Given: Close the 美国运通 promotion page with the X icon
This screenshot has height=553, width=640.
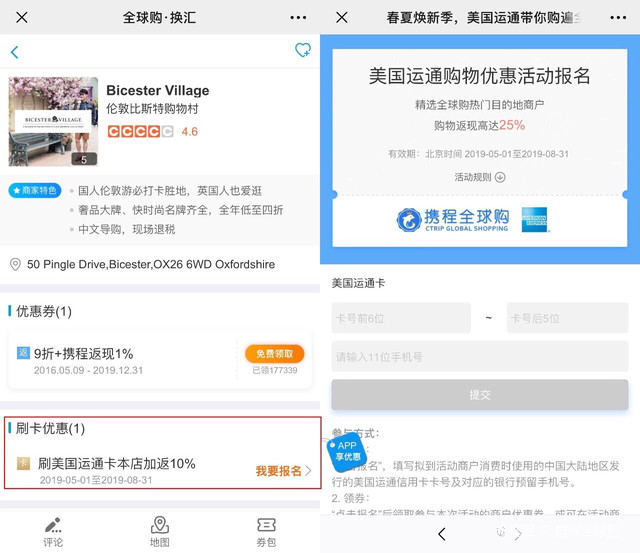Looking at the screenshot, I should [x=342, y=18].
